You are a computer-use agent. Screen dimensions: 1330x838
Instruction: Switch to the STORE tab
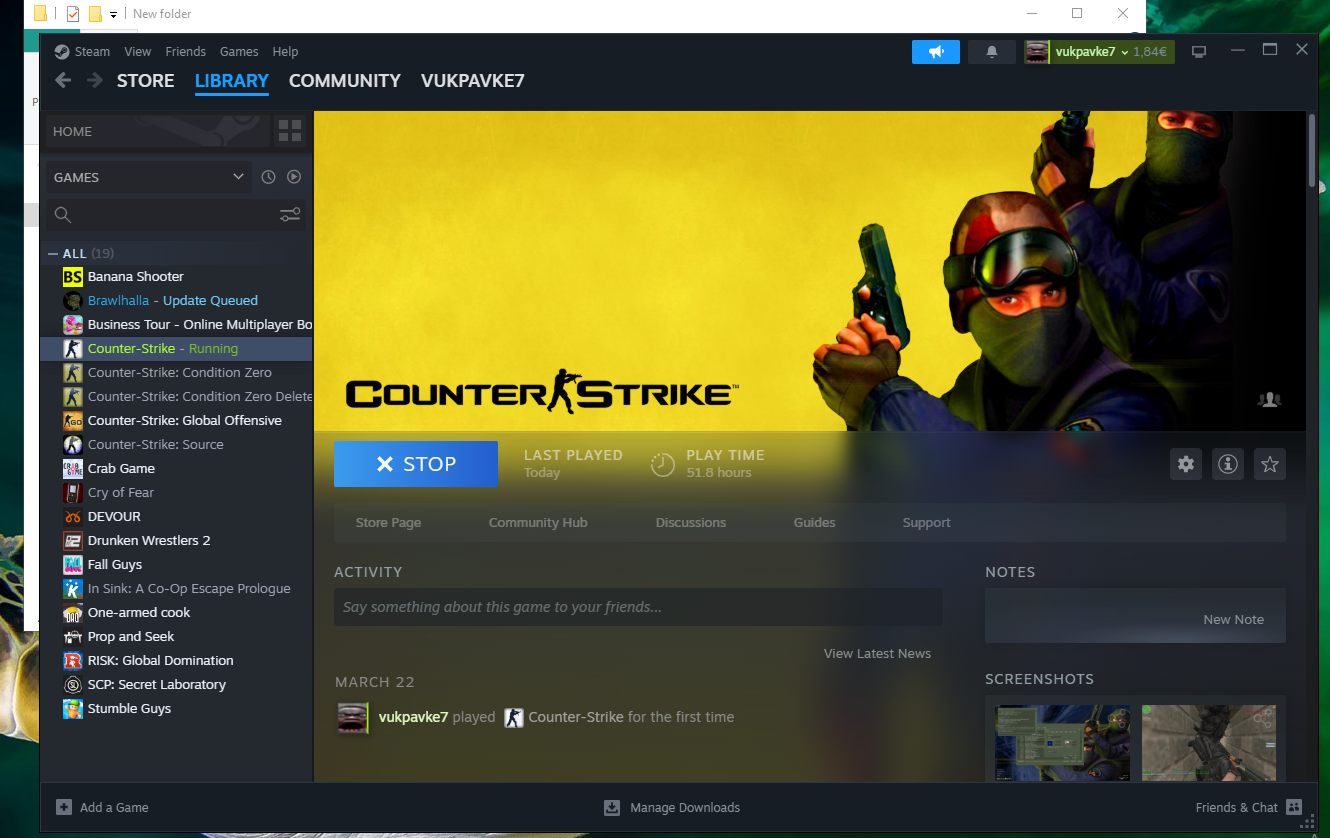click(x=145, y=81)
